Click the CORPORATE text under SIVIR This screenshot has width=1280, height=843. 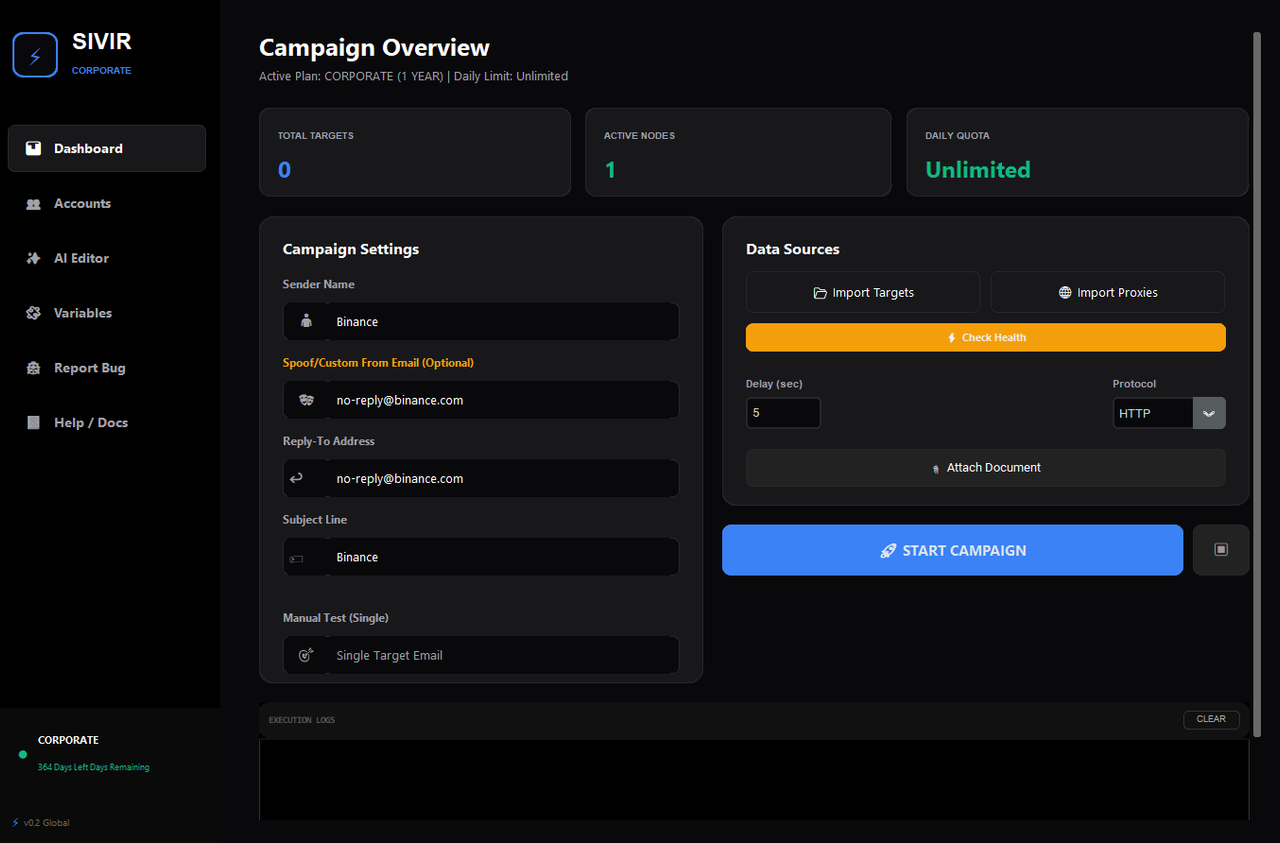101,71
